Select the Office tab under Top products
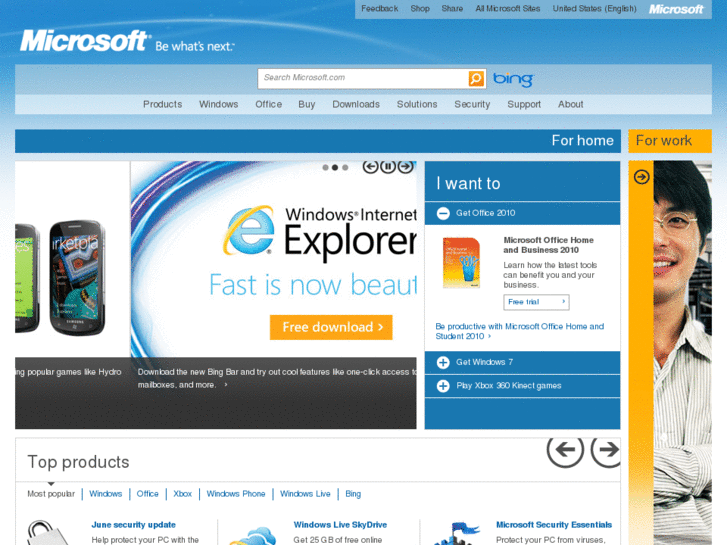This screenshot has height=545, width=727. click(x=147, y=494)
